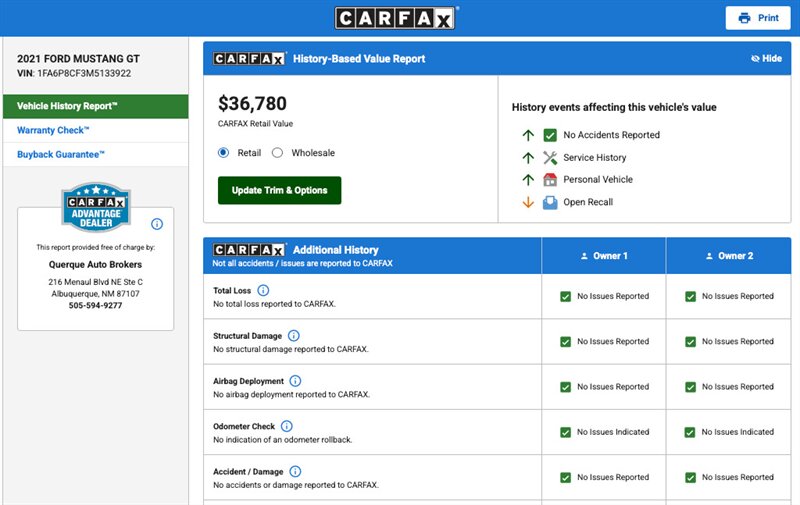Screen dimensions: 800x505
Task: Open the Buyback Guarantee link
Action: pyautogui.click(x=61, y=155)
